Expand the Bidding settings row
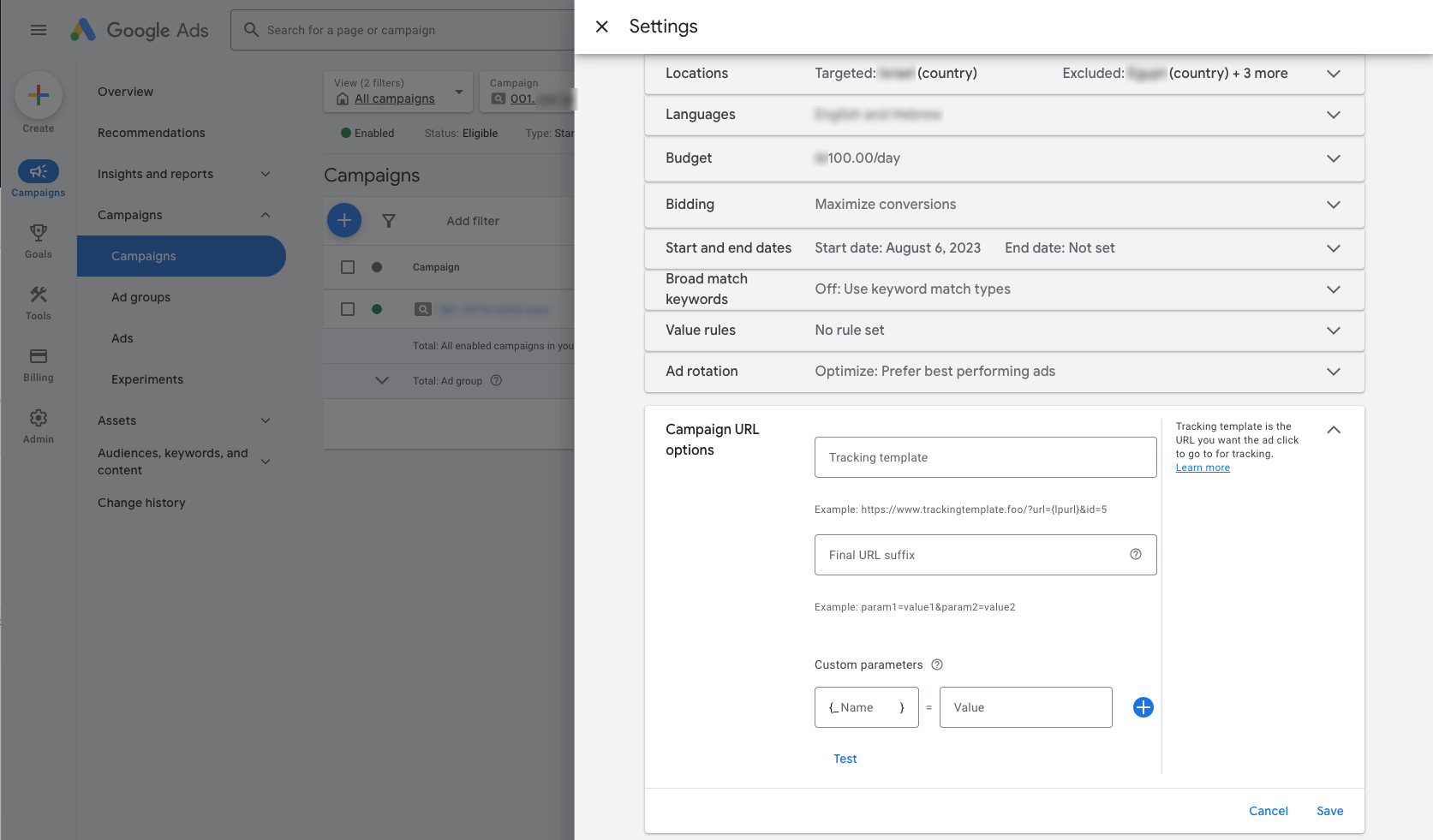The width and height of the screenshot is (1433, 840). pyautogui.click(x=1333, y=205)
